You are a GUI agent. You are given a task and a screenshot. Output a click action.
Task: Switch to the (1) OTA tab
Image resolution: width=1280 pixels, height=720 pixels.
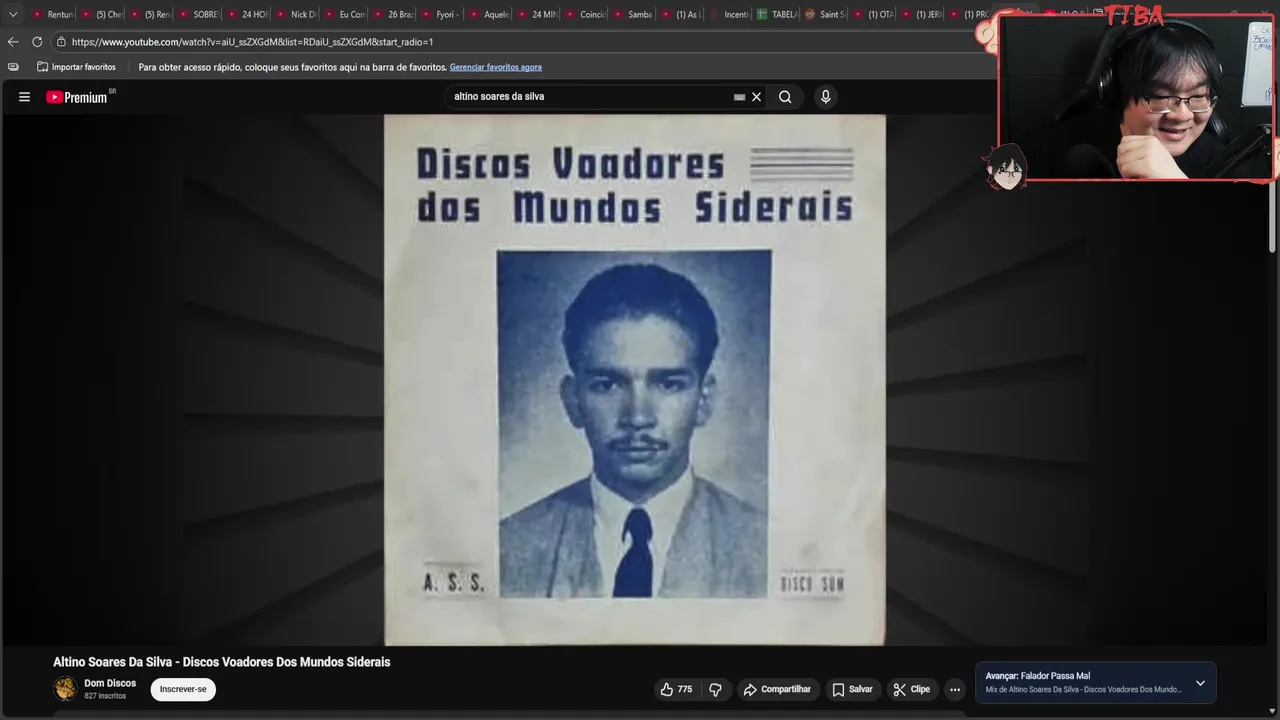click(x=875, y=15)
